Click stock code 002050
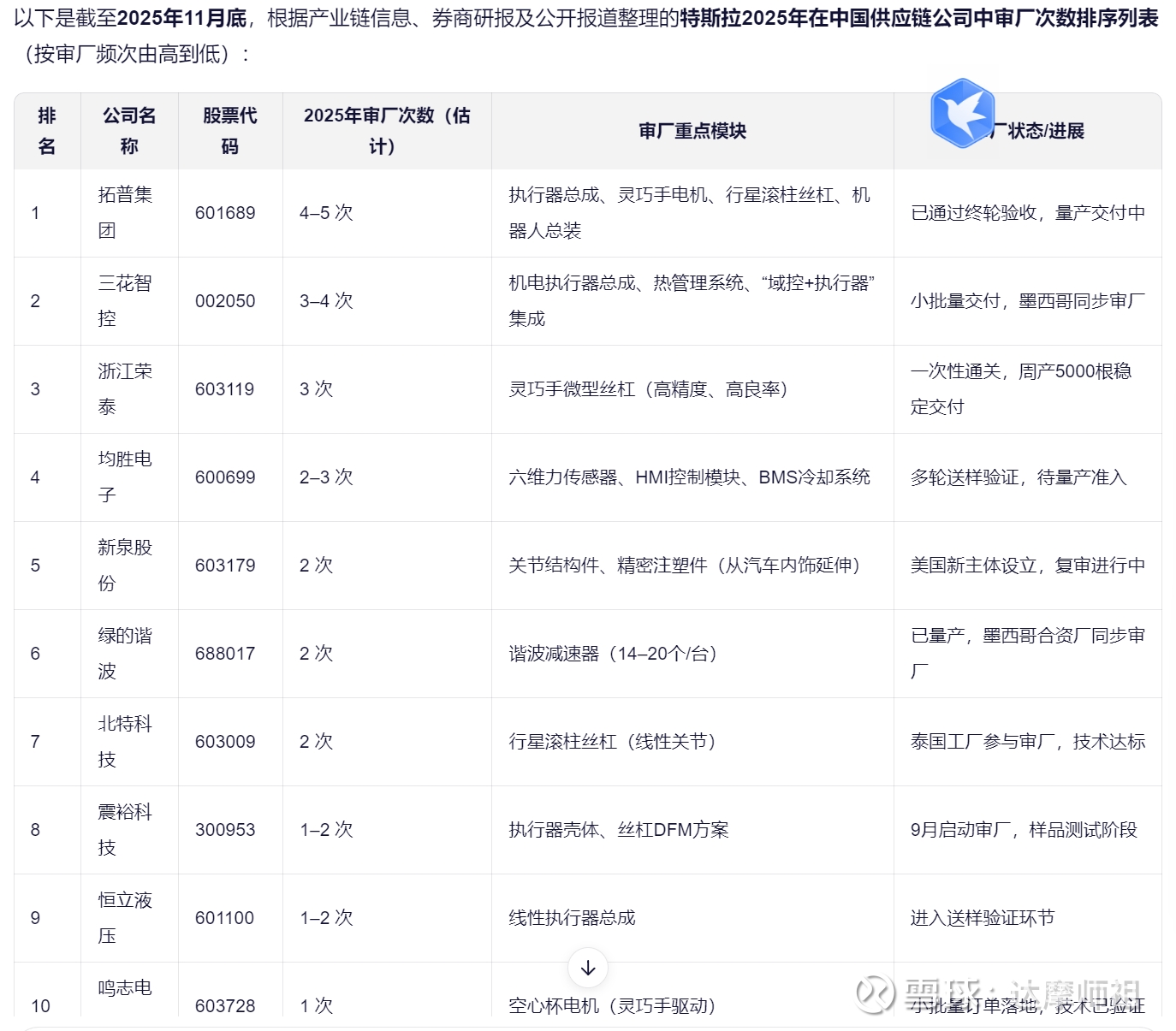 click(225, 301)
